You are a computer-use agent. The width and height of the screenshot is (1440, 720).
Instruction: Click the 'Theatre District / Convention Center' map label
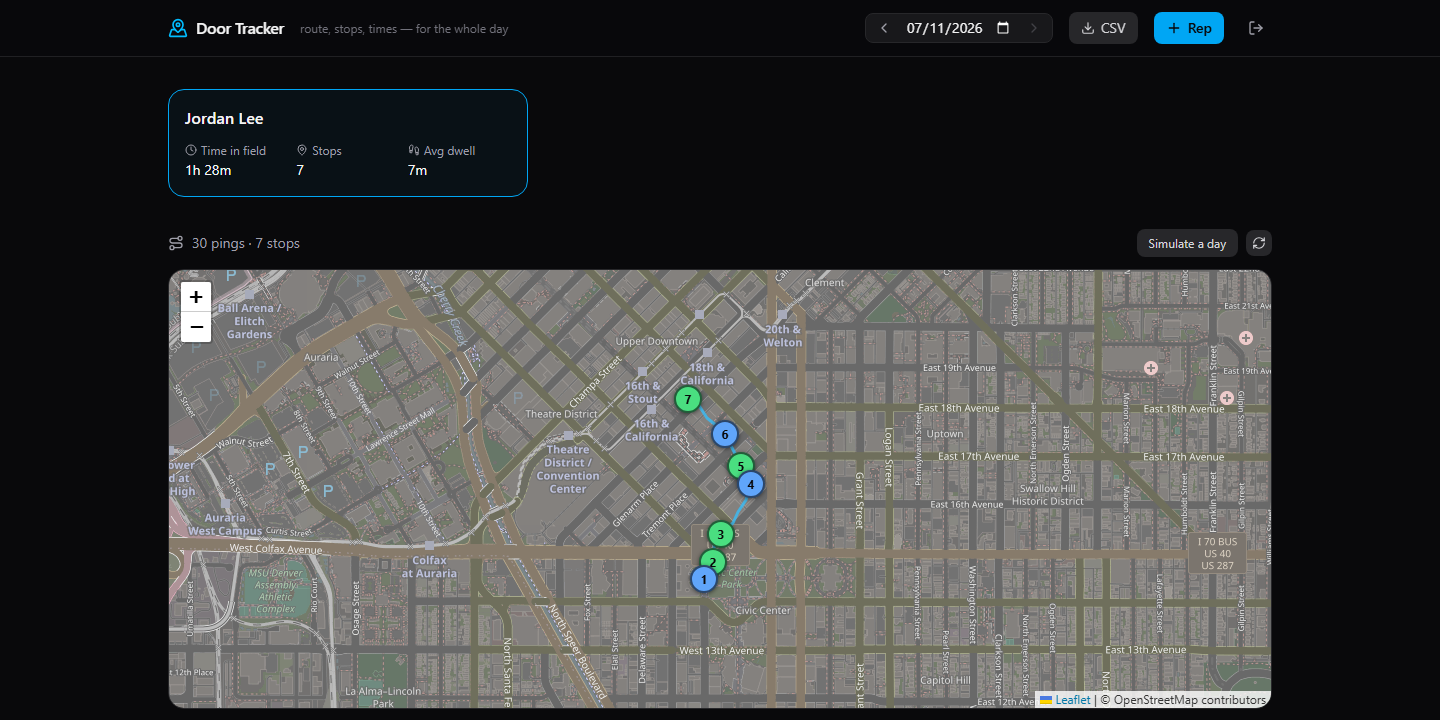click(568, 469)
